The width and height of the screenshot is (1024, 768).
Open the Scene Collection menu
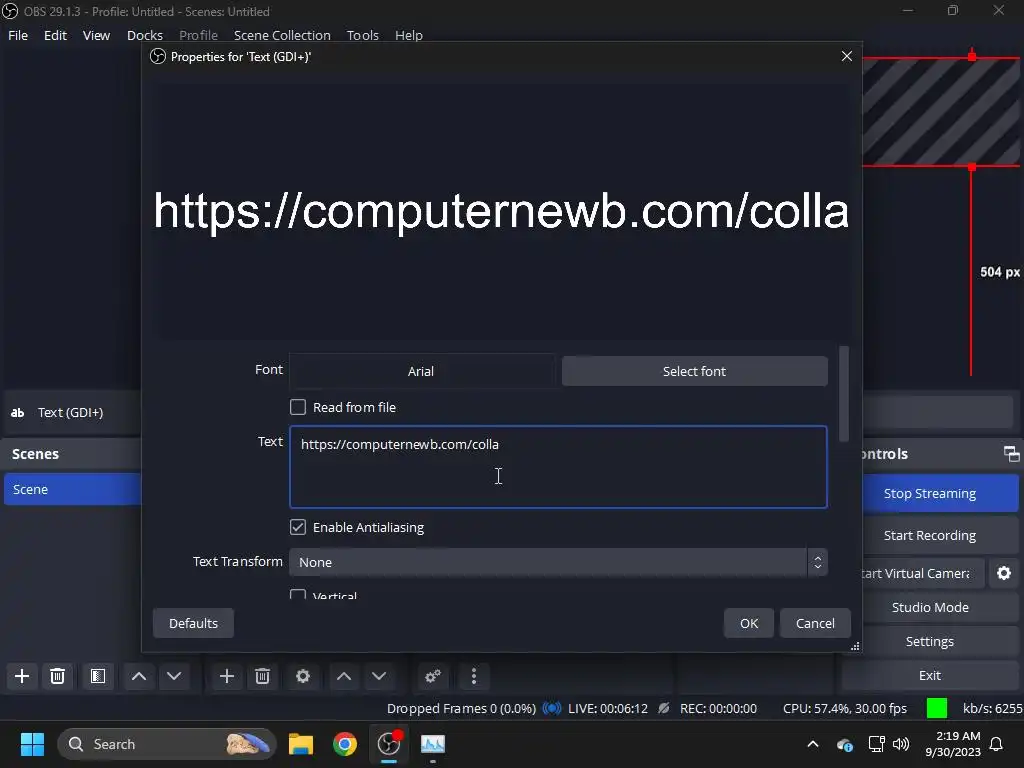click(282, 35)
